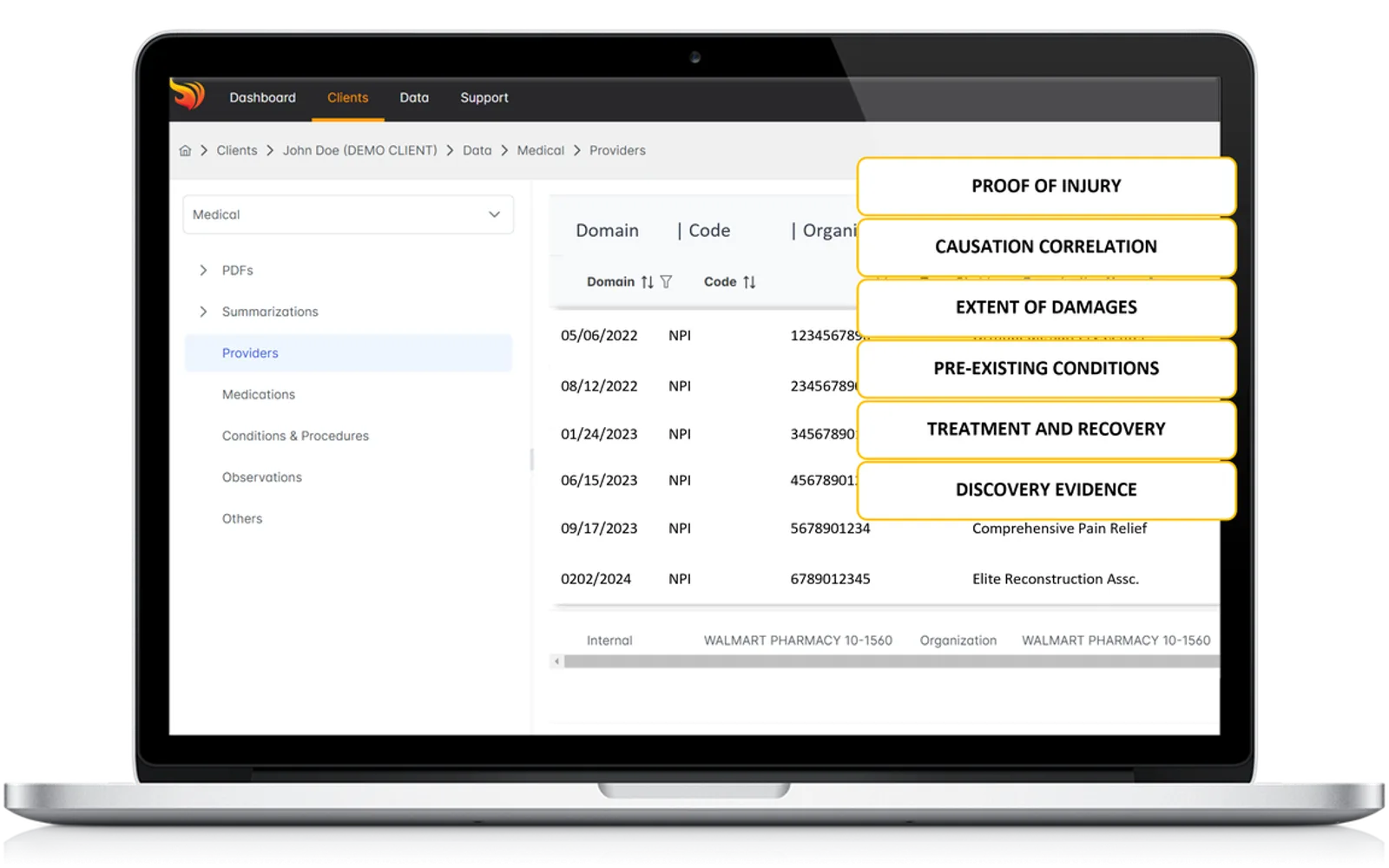
Task: Choose the PRE-EXISTING CONDITIONS button
Action: tap(1046, 368)
